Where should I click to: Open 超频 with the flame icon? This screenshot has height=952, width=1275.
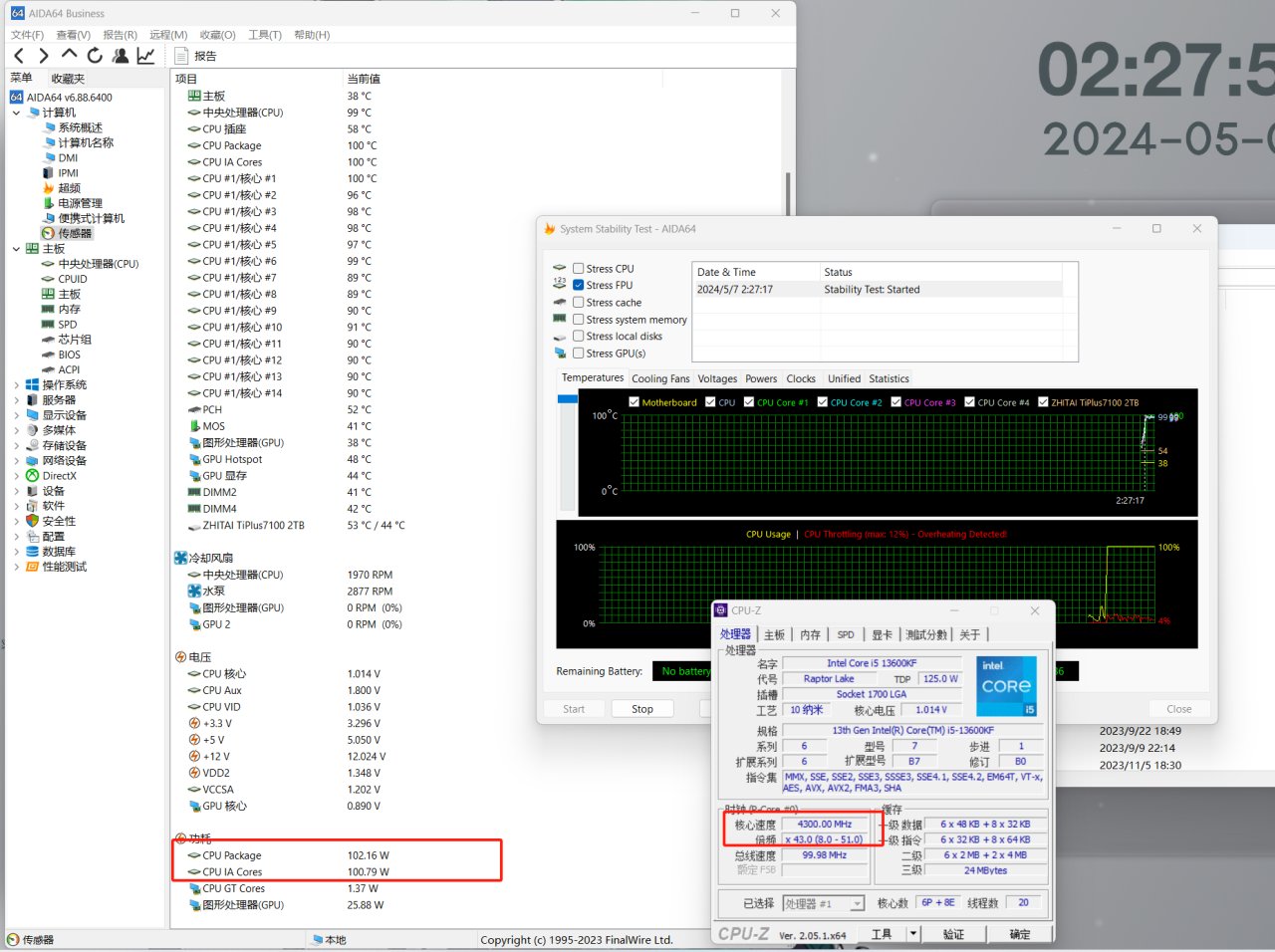click(49, 188)
